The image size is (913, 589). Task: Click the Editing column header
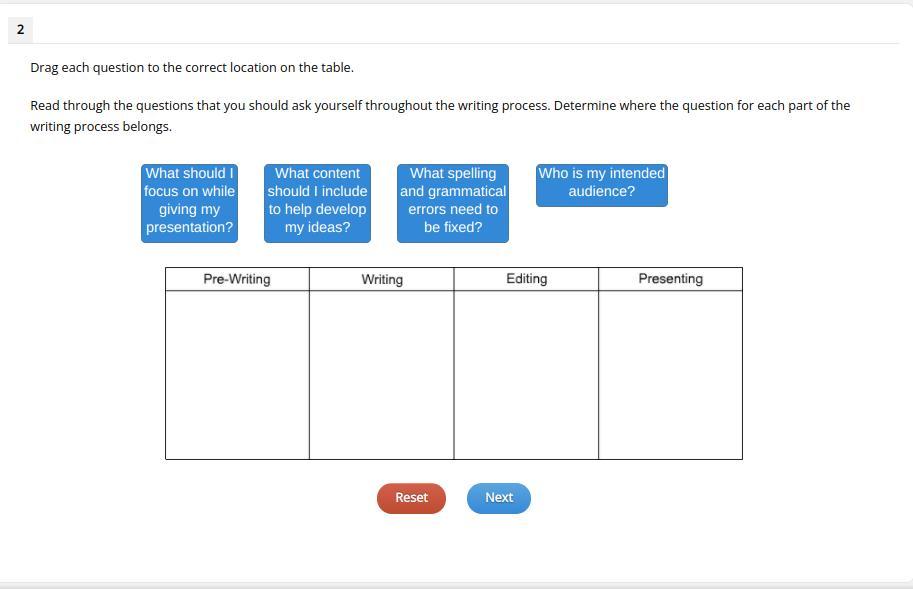pyautogui.click(x=526, y=279)
